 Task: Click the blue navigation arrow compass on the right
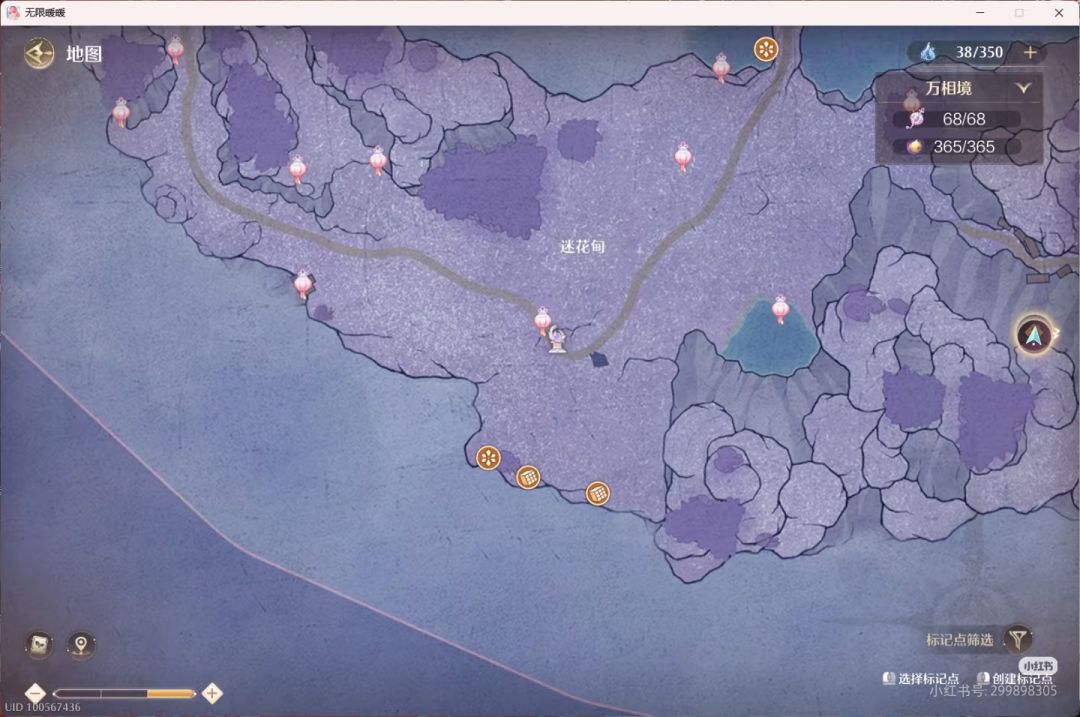pos(1034,335)
